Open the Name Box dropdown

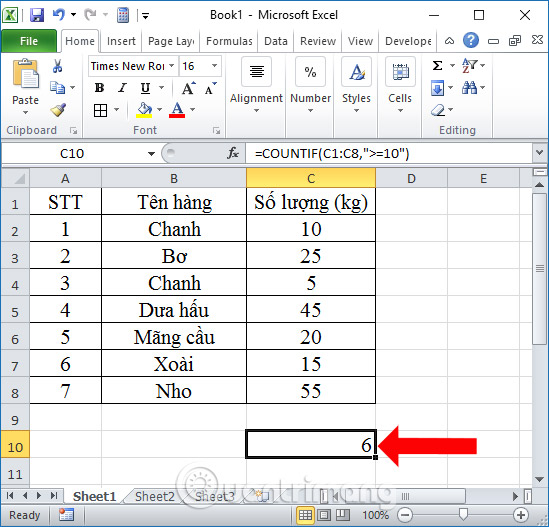click(x=151, y=154)
